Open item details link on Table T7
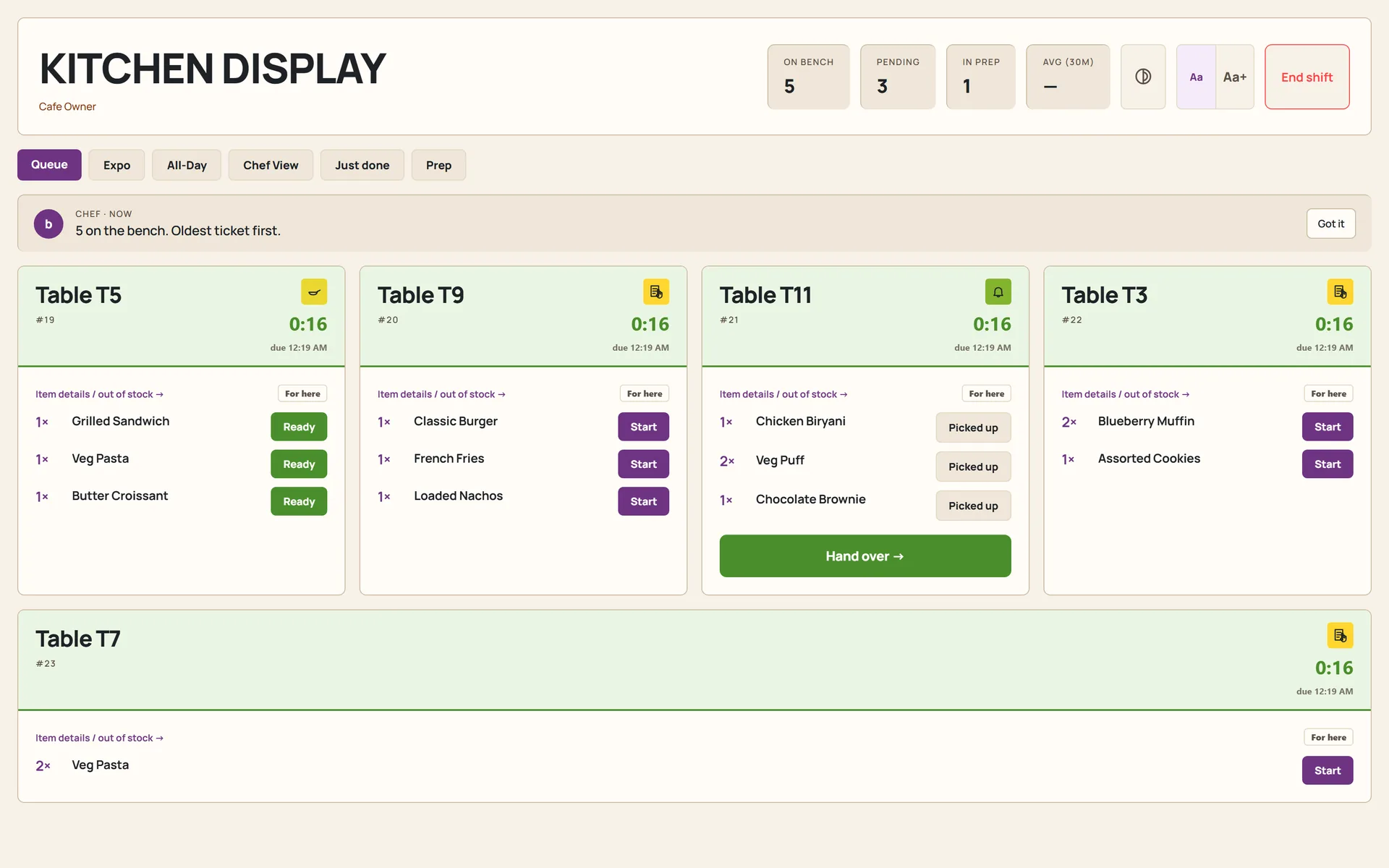1389x868 pixels. point(99,738)
